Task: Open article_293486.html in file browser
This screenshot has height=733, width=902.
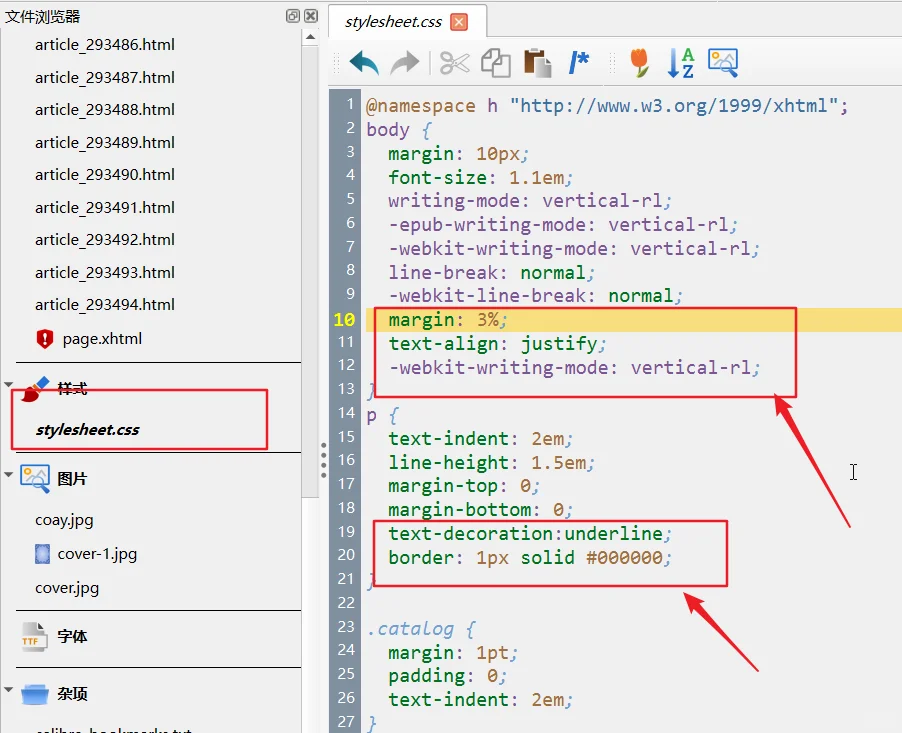Action: click(x=105, y=44)
